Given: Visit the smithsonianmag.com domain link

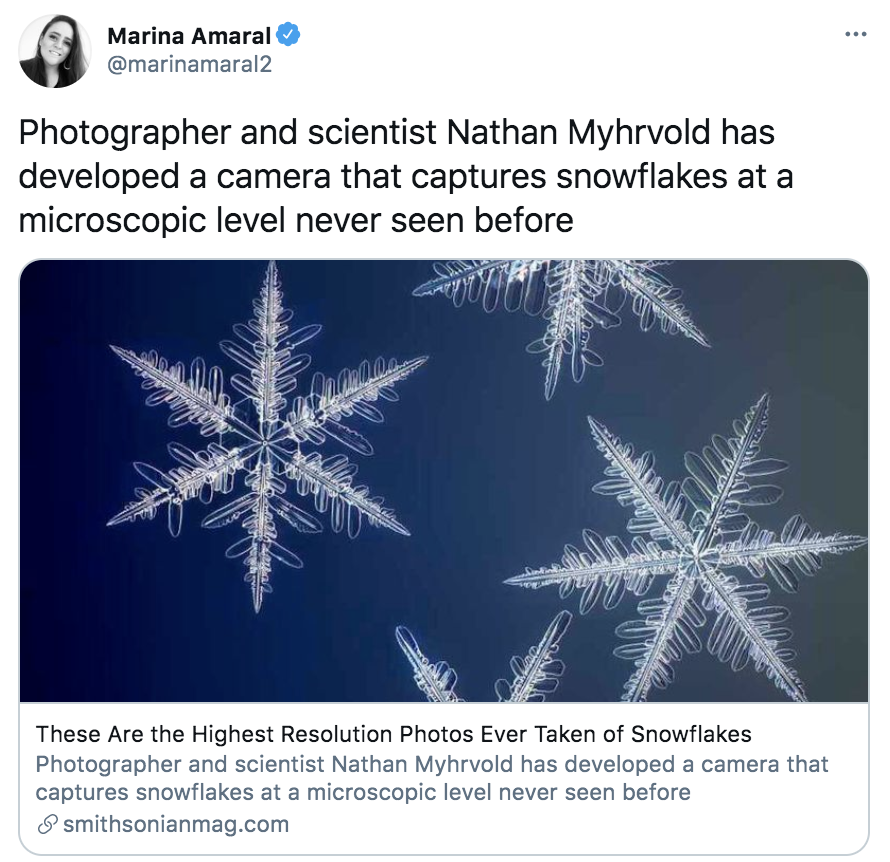Looking at the screenshot, I should [x=175, y=825].
